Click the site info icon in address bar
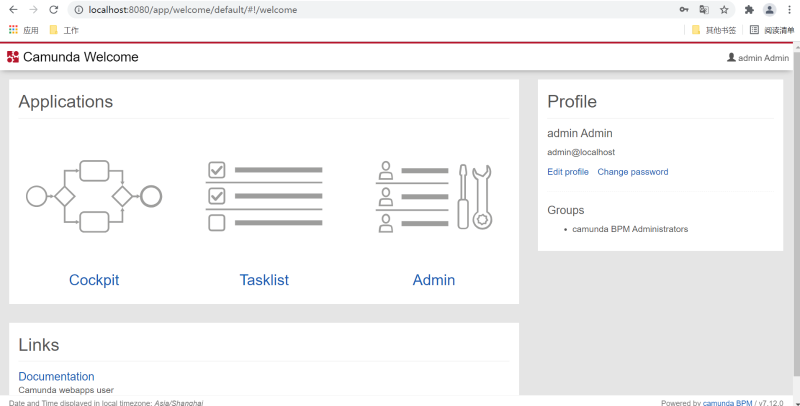 pyautogui.click(x=79, y=10)
